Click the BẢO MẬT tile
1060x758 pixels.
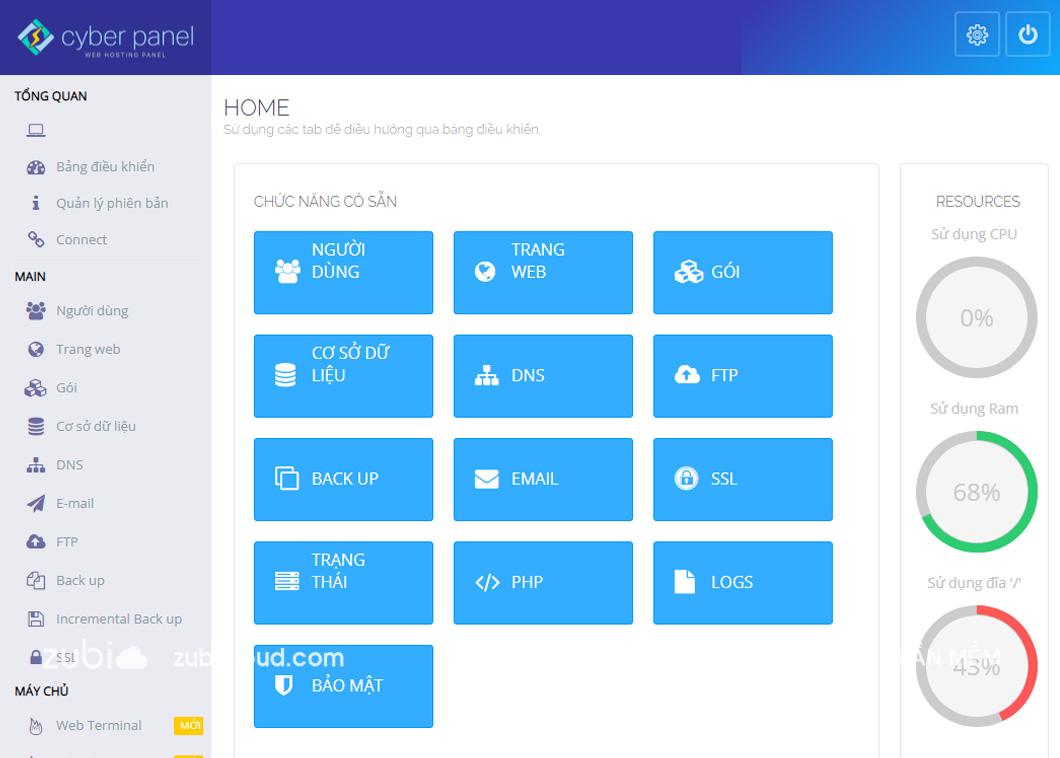[343, 686]
